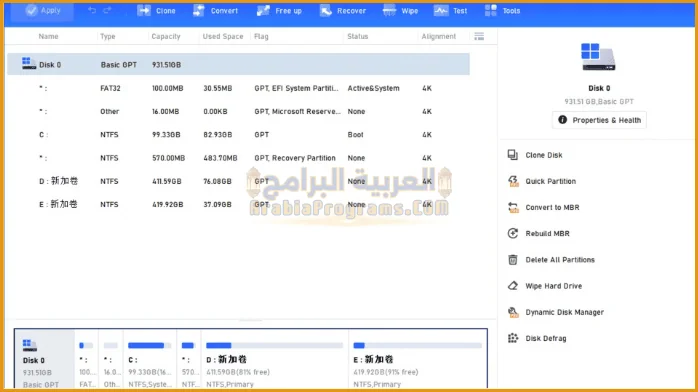Click the Disk 0 icon in table row

28,64
